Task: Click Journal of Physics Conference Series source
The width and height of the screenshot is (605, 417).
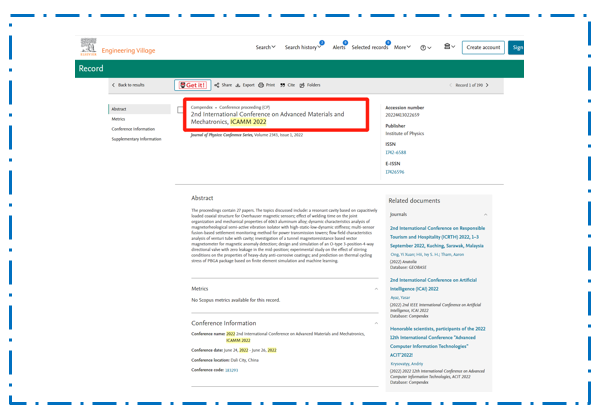Action: click(x=221, y=135)
